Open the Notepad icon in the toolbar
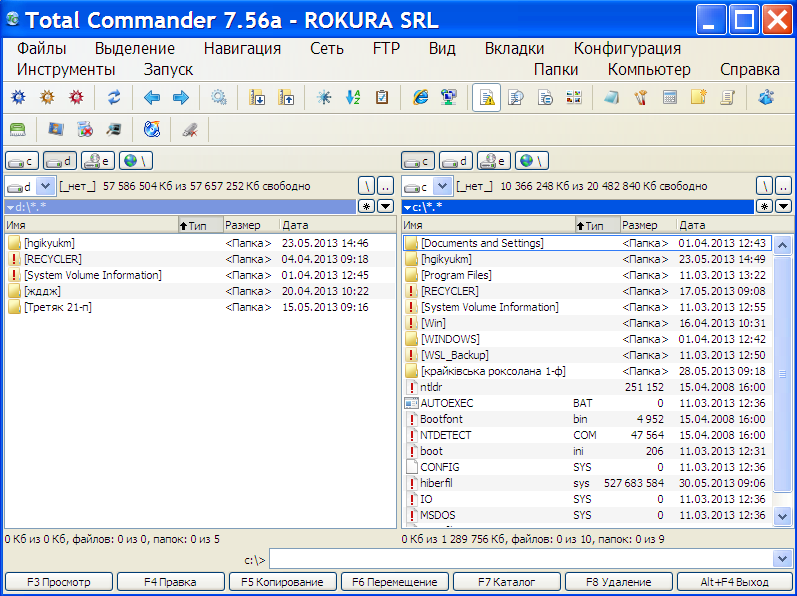Screen dimensions: 797x596 pyautogui.click(x=611, y=97)
